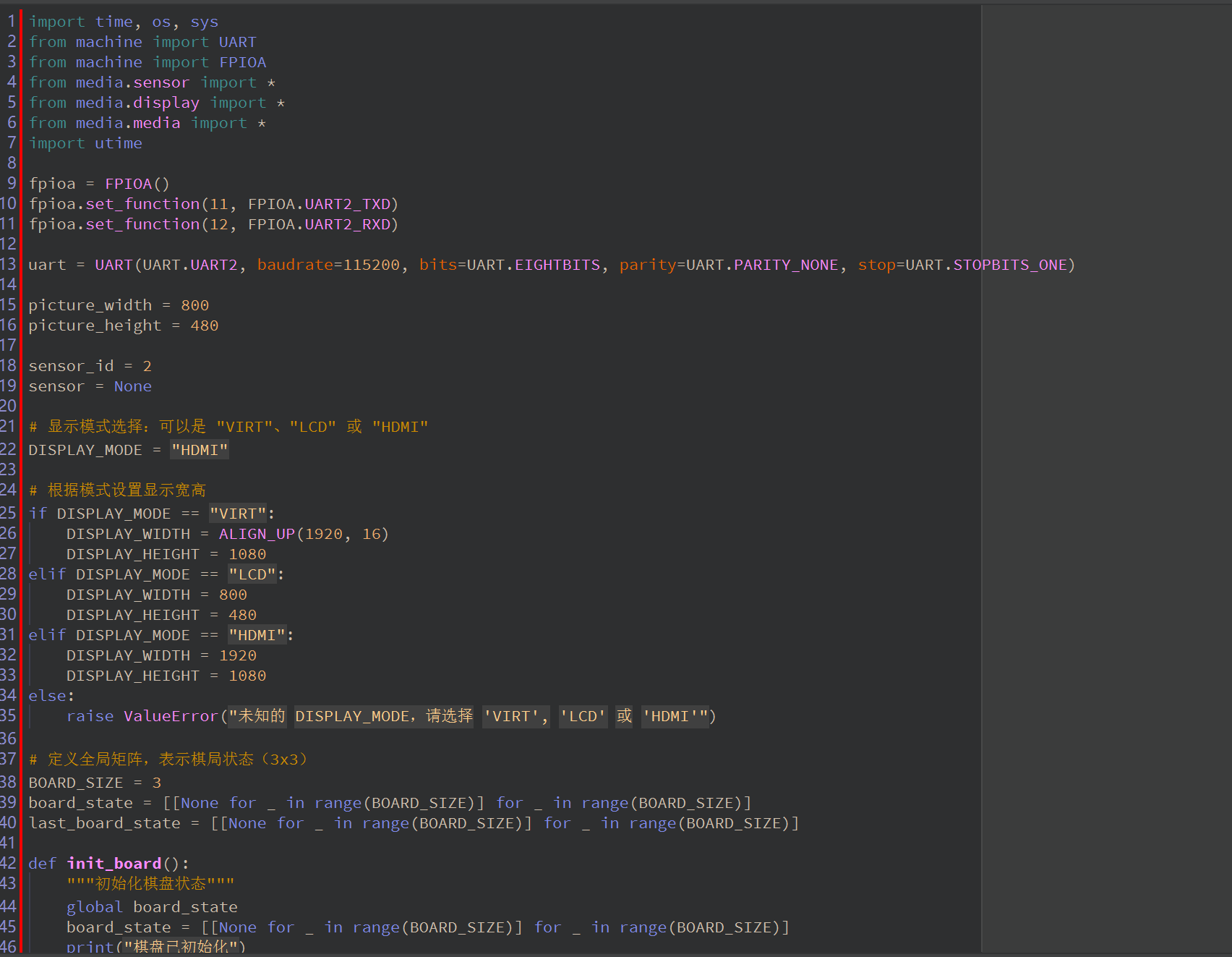Place cursor on ALIGN_UP call
This screenshot has width=1232, height=957.
257,534
